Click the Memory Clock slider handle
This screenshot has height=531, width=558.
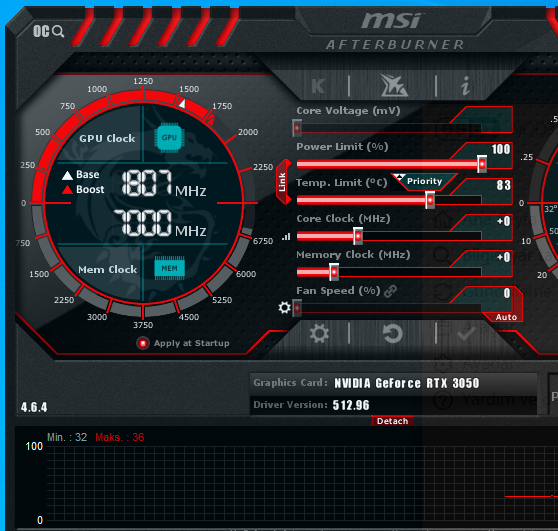[334, 272]
